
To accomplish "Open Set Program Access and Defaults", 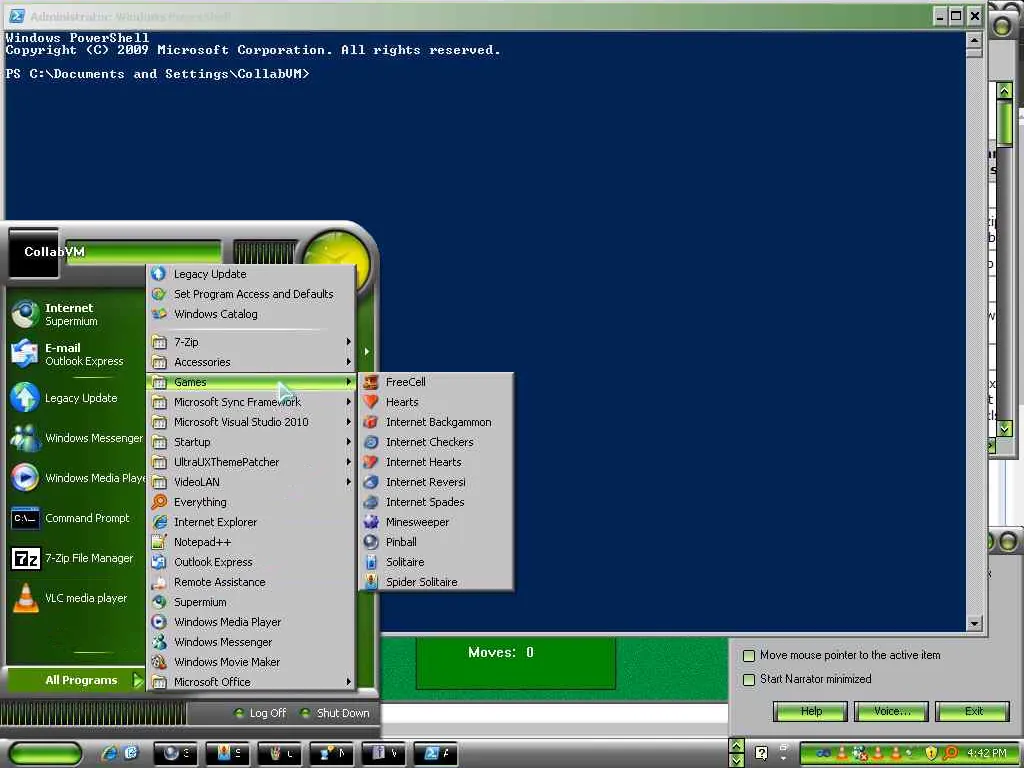I will 251,295.
